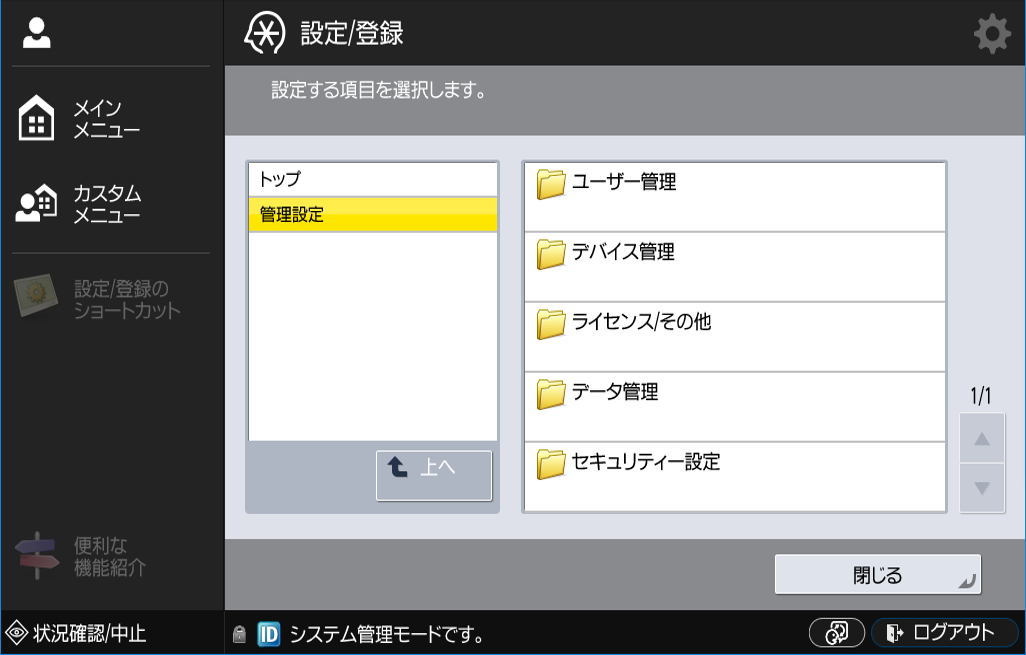Viewport: 1026px width, 655px height.
Task: Click the 状況確認/中止 label
Action: coord(90,633)
